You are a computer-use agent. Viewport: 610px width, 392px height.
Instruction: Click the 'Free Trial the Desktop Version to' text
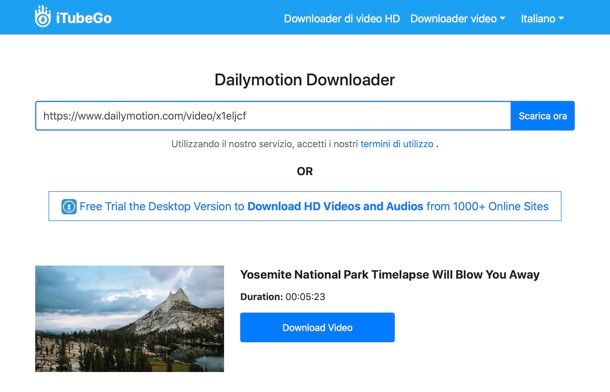tap(162, 206)
